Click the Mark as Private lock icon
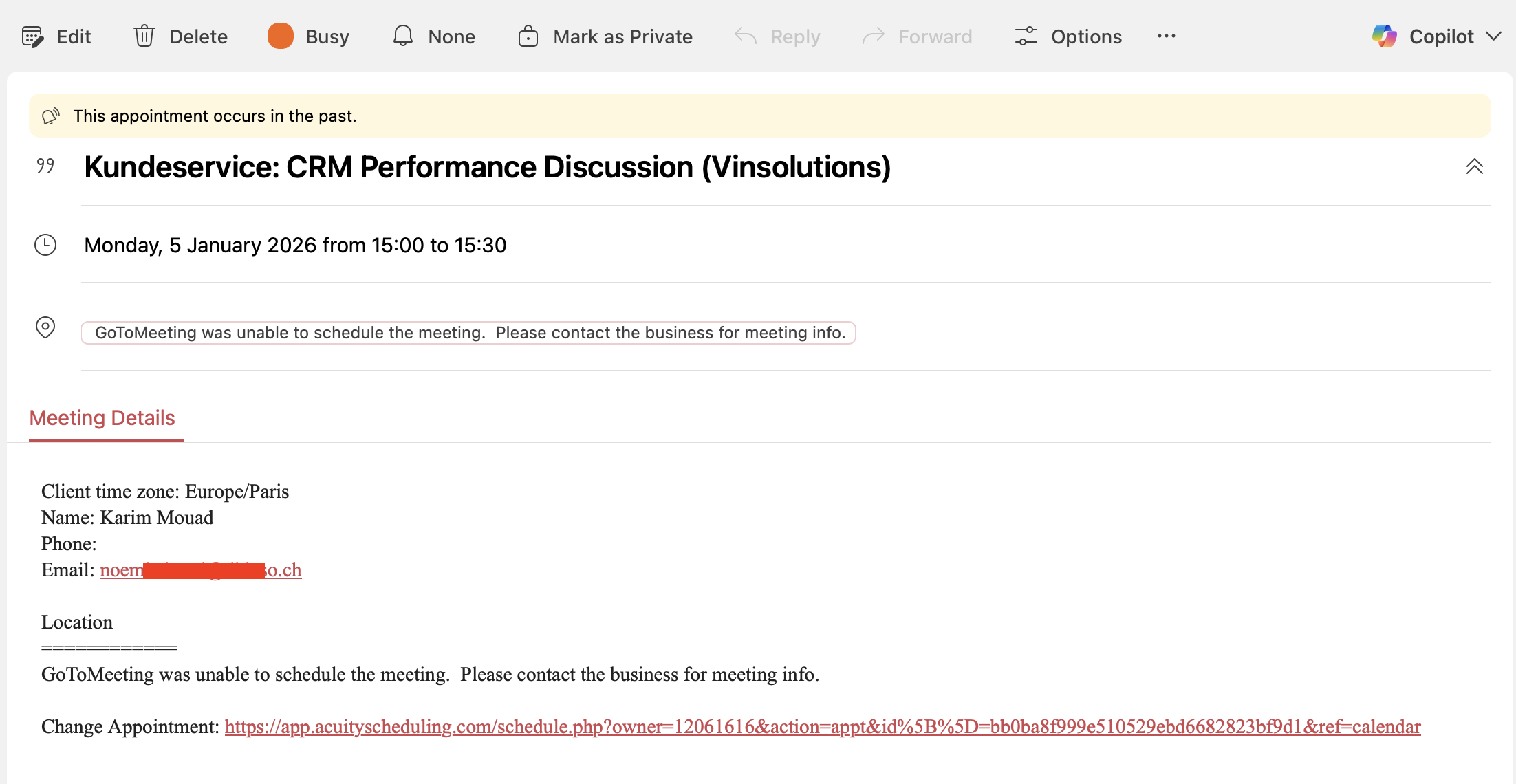1516x784 pixels. [528, 36]
